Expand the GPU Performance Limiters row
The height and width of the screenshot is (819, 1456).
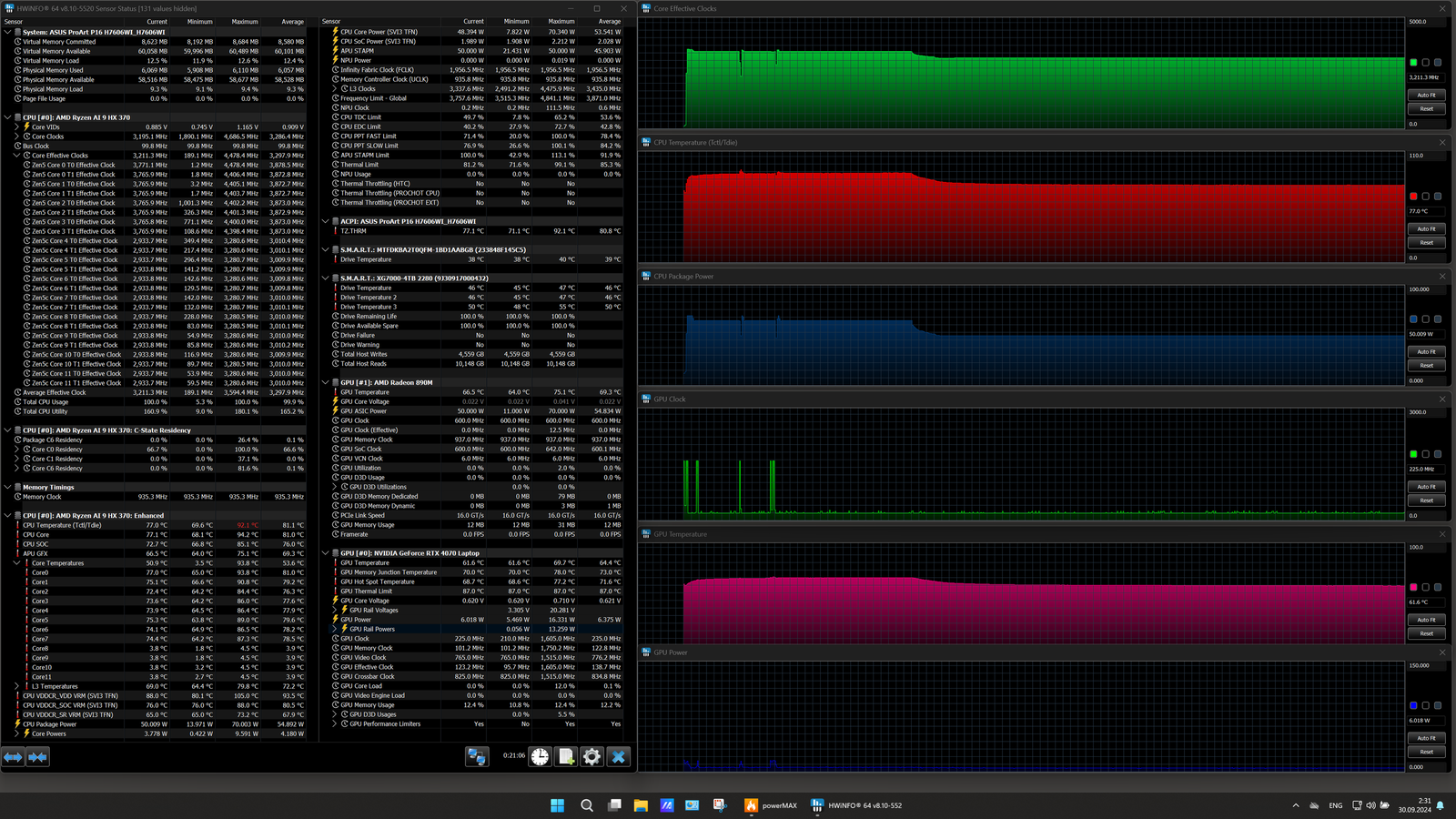pos(334,724)
